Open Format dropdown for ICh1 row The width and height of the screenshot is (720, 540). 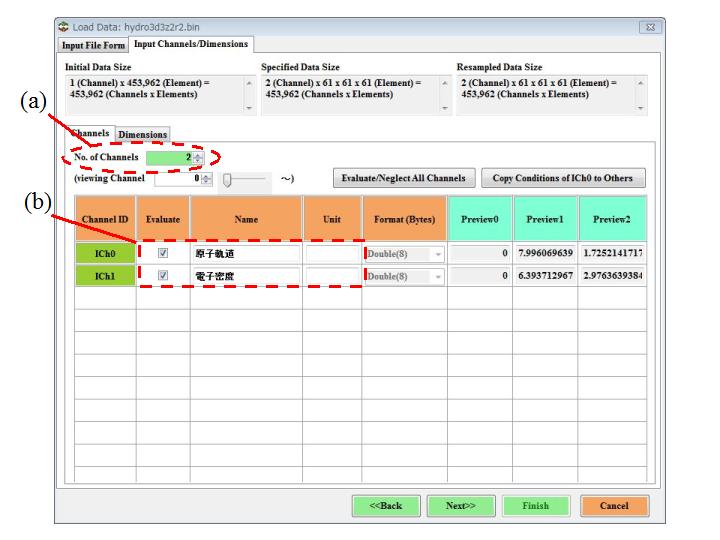437,276
